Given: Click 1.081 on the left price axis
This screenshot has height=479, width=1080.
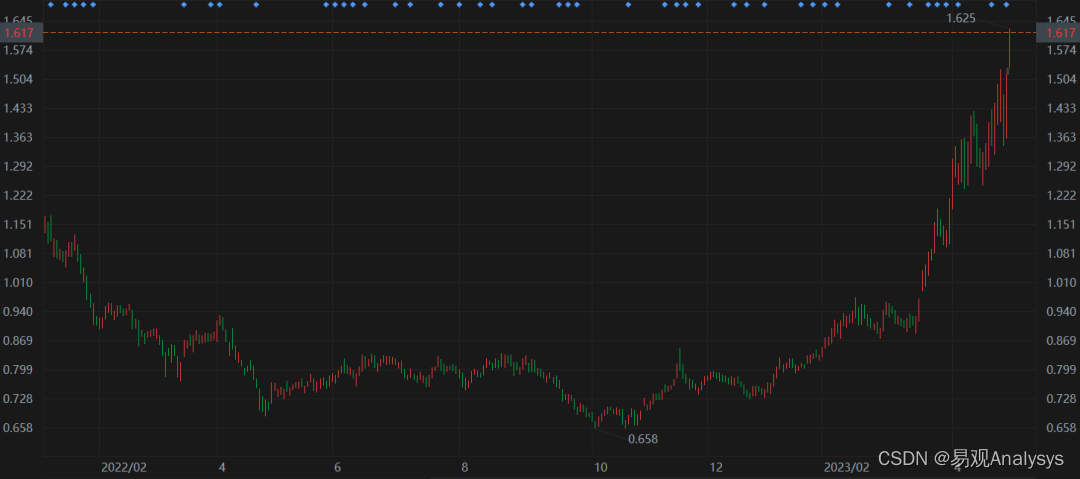Looking at the screenshot, I should pos(19,253).
